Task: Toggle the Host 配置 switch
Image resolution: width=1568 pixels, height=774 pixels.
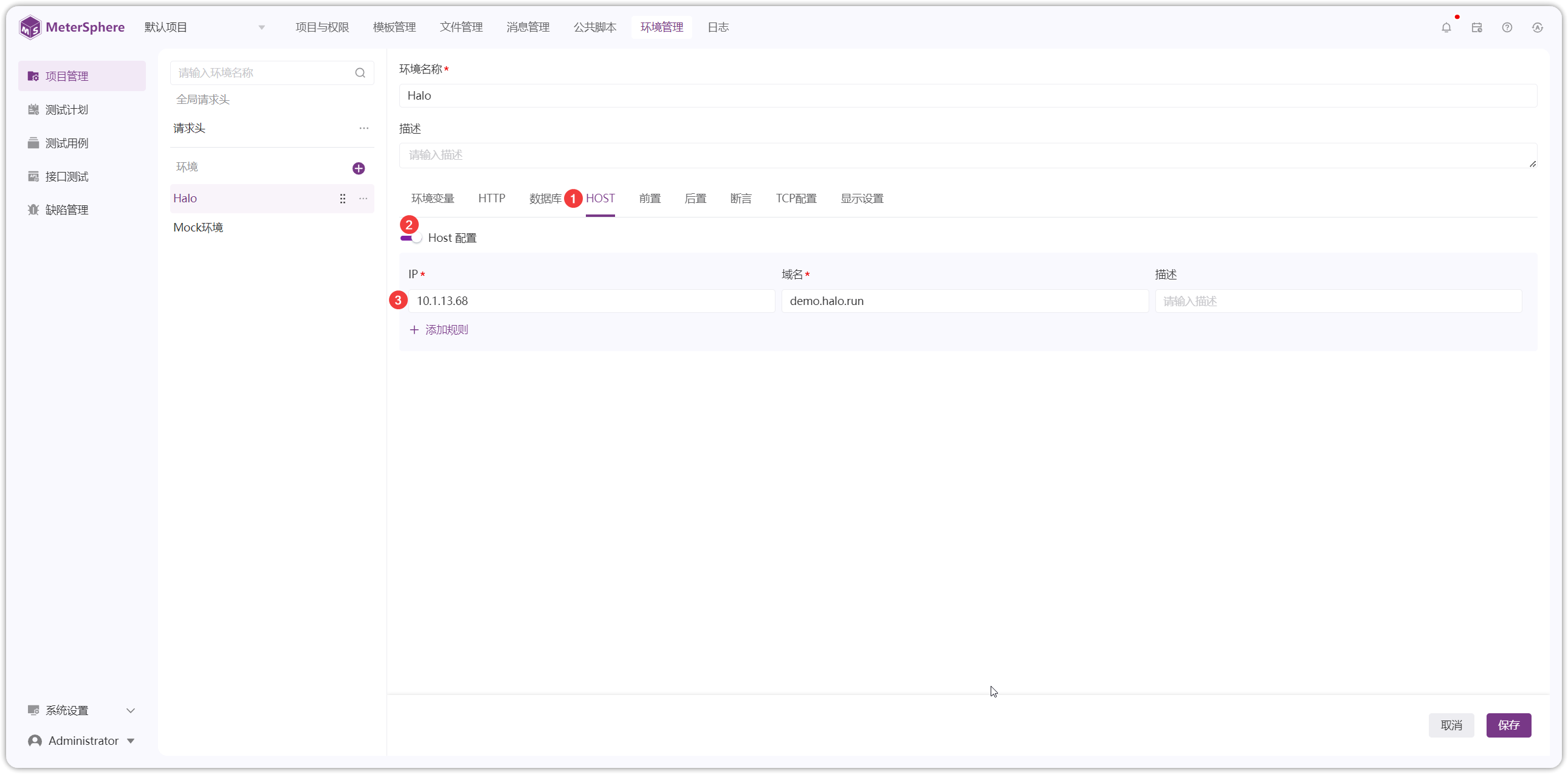Action: (x=411, y=238)
